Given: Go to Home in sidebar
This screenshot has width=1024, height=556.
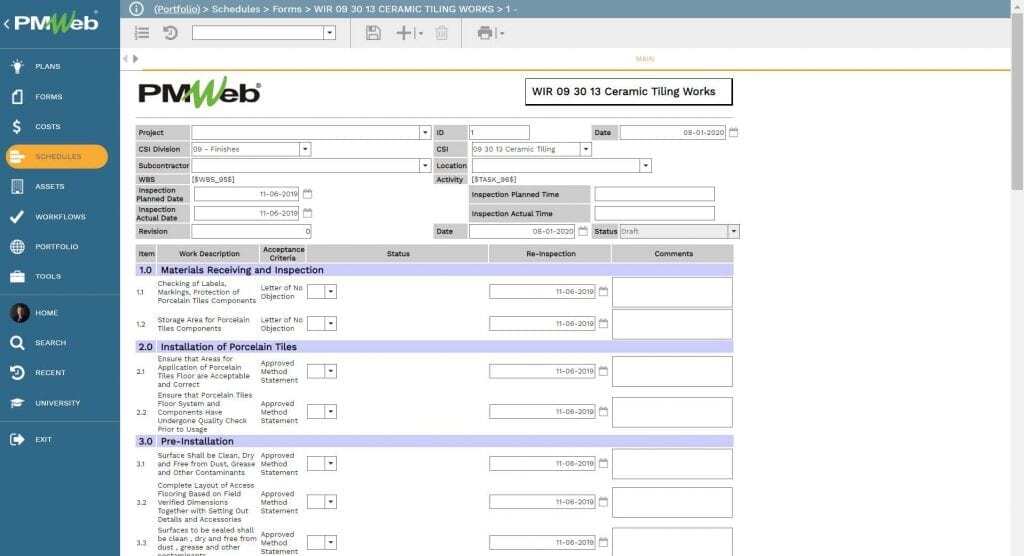Looking at the screenshot, I should [46, 313].
